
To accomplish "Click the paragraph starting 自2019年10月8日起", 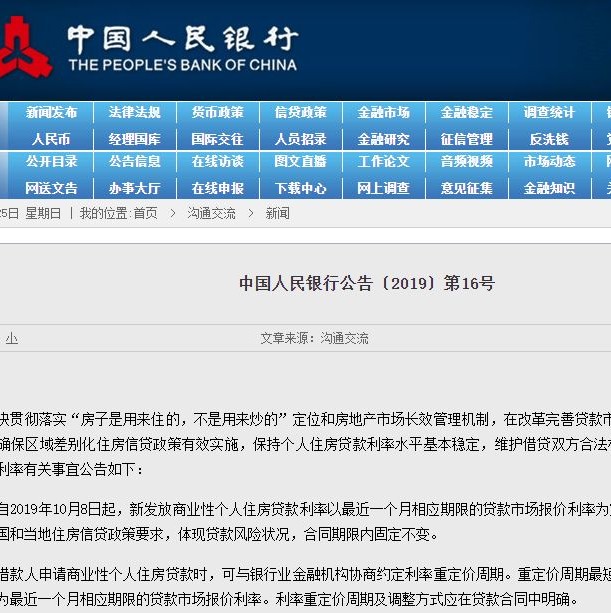I will 305,522.
